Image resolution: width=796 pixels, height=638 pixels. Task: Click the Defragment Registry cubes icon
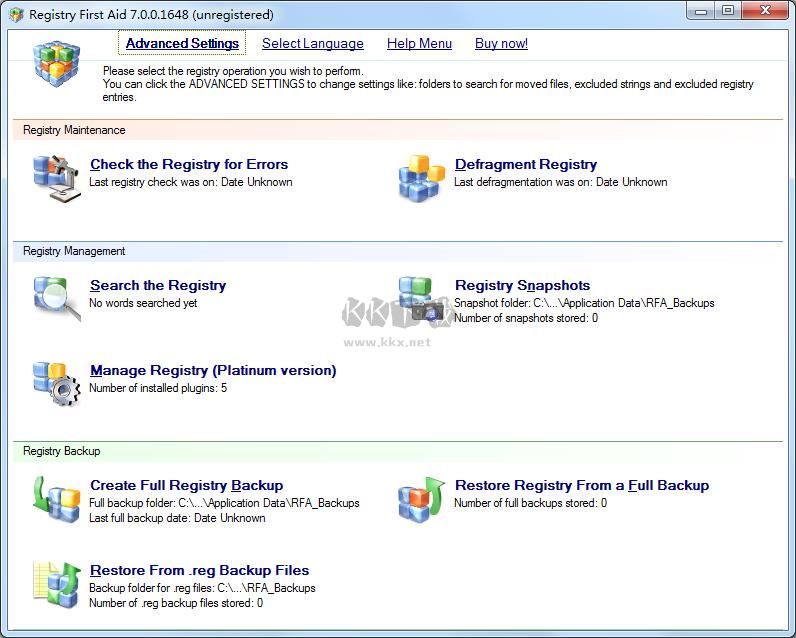point(421,178)
